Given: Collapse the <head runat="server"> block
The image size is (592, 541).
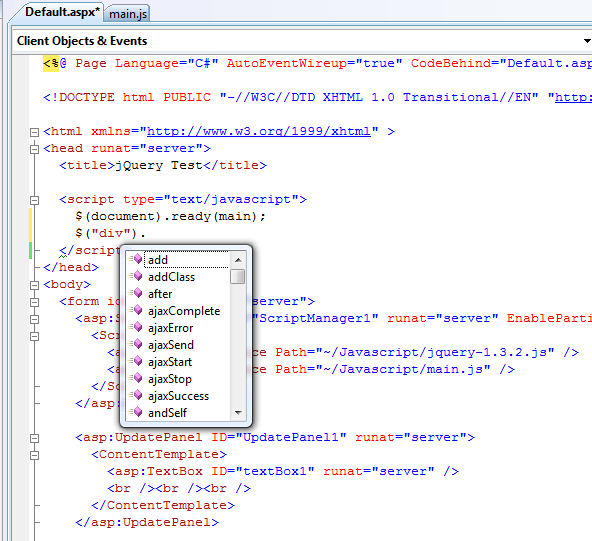Looking at the screenshot, I should 34,149.
